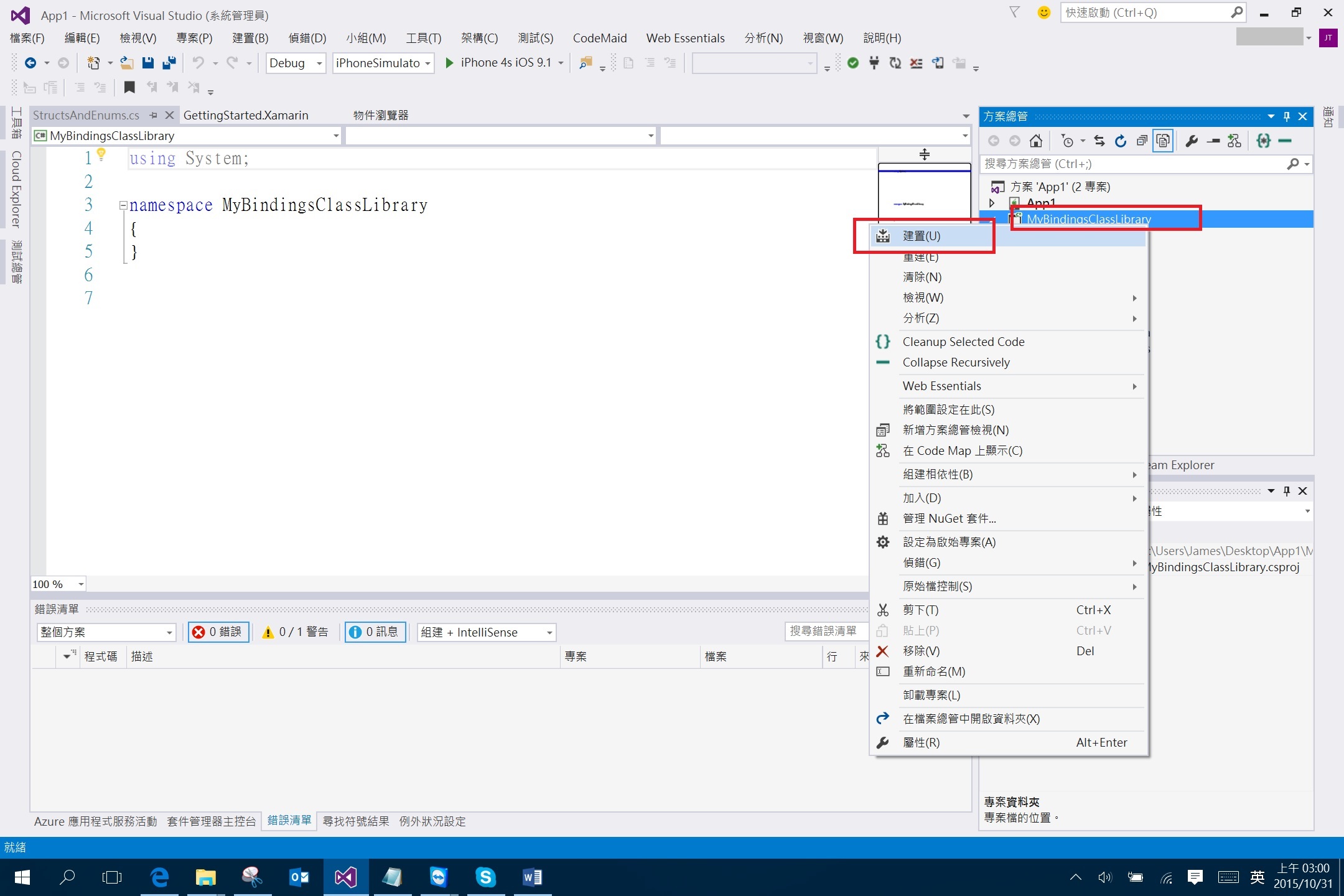Open the 100 % zoom dropdown
Image resolution: width=1344 pixels, height=896 pixels.
click(58, 584)
